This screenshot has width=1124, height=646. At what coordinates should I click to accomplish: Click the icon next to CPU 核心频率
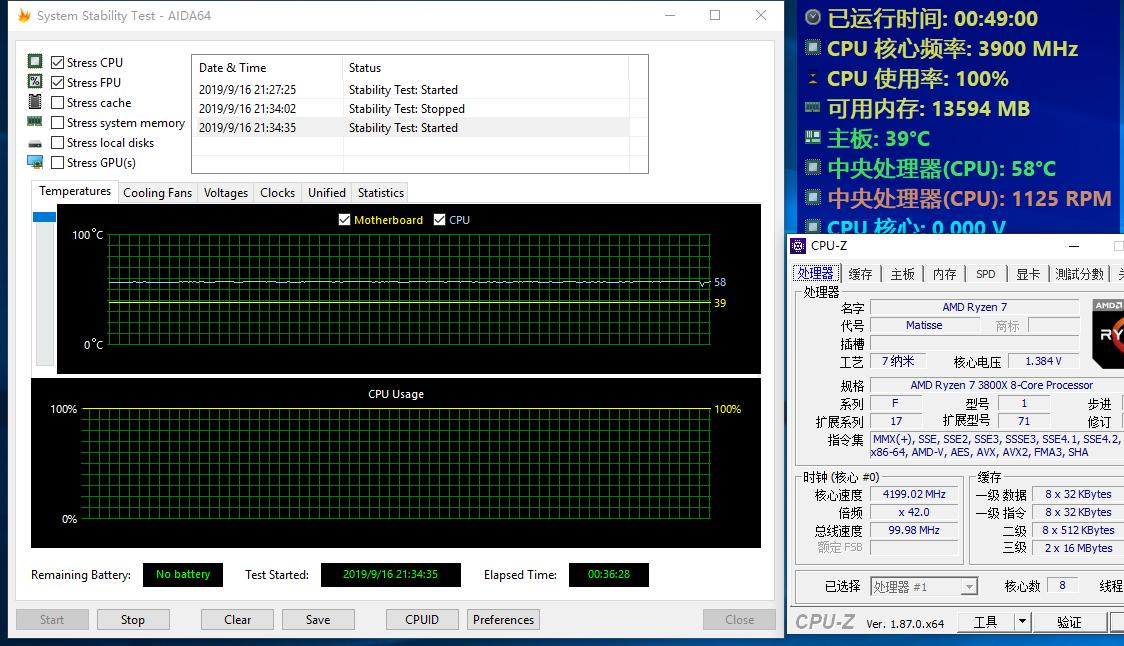coord(813,47)
